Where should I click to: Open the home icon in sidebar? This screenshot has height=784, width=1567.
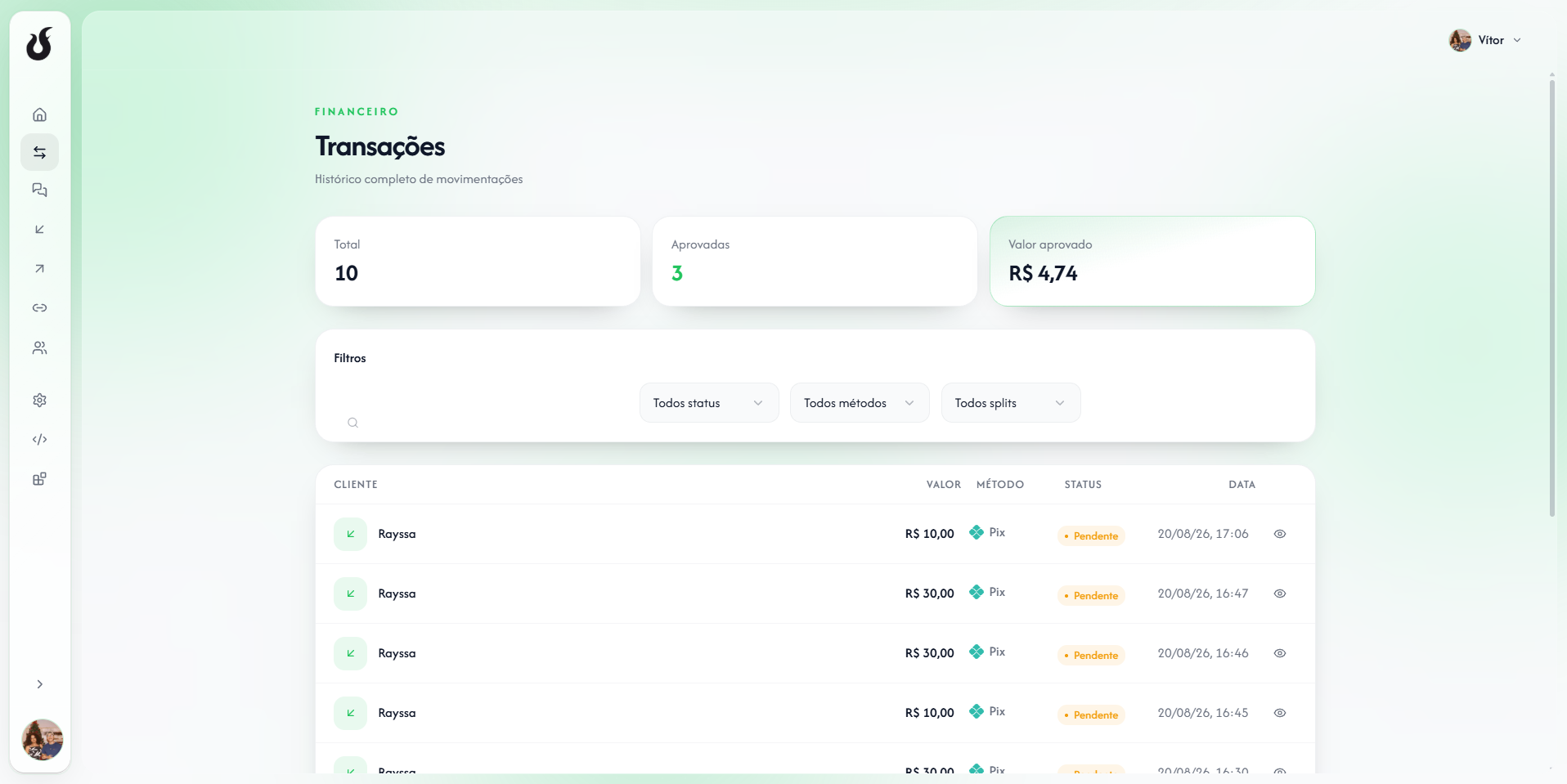[39, 114]
